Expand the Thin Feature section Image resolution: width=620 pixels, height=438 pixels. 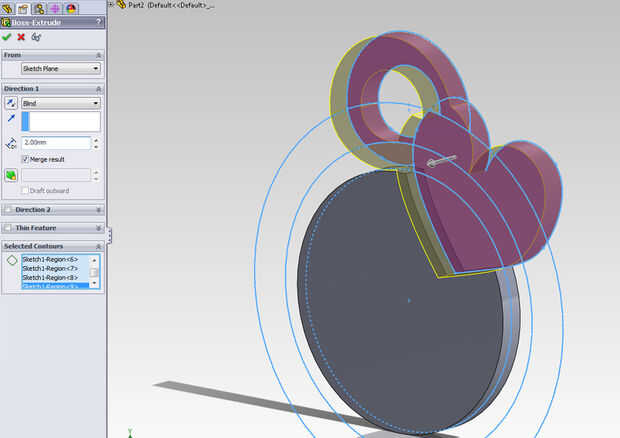tap(98, 228)
